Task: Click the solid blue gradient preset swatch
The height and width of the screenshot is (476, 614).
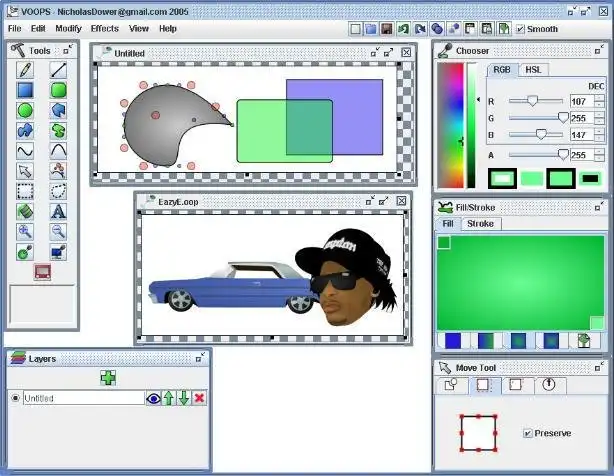Action: click(453, 341)
